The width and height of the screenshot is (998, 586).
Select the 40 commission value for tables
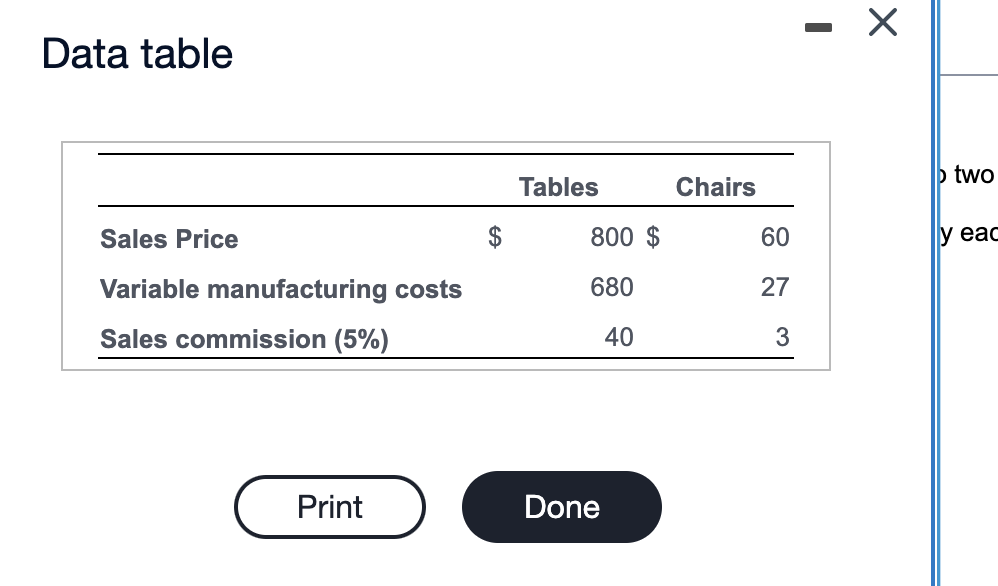619,337
